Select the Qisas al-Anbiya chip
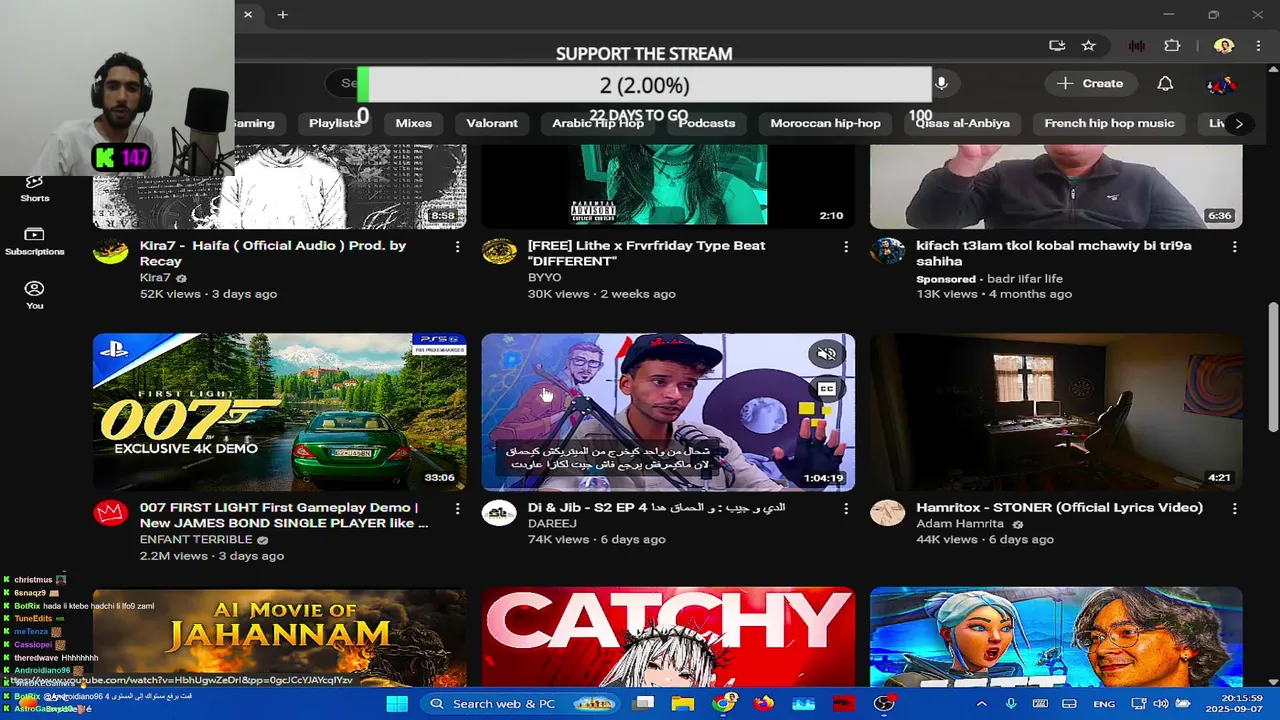1280x720 pixels. [963, 123]
